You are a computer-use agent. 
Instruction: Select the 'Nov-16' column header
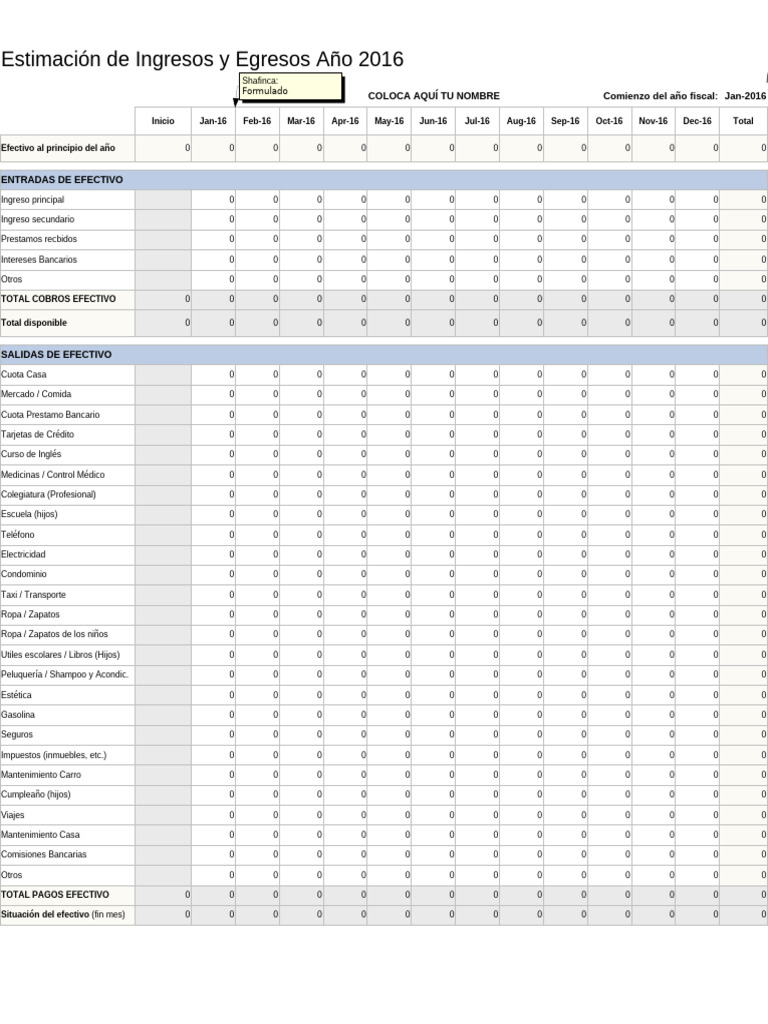click(x=653, y=121)
